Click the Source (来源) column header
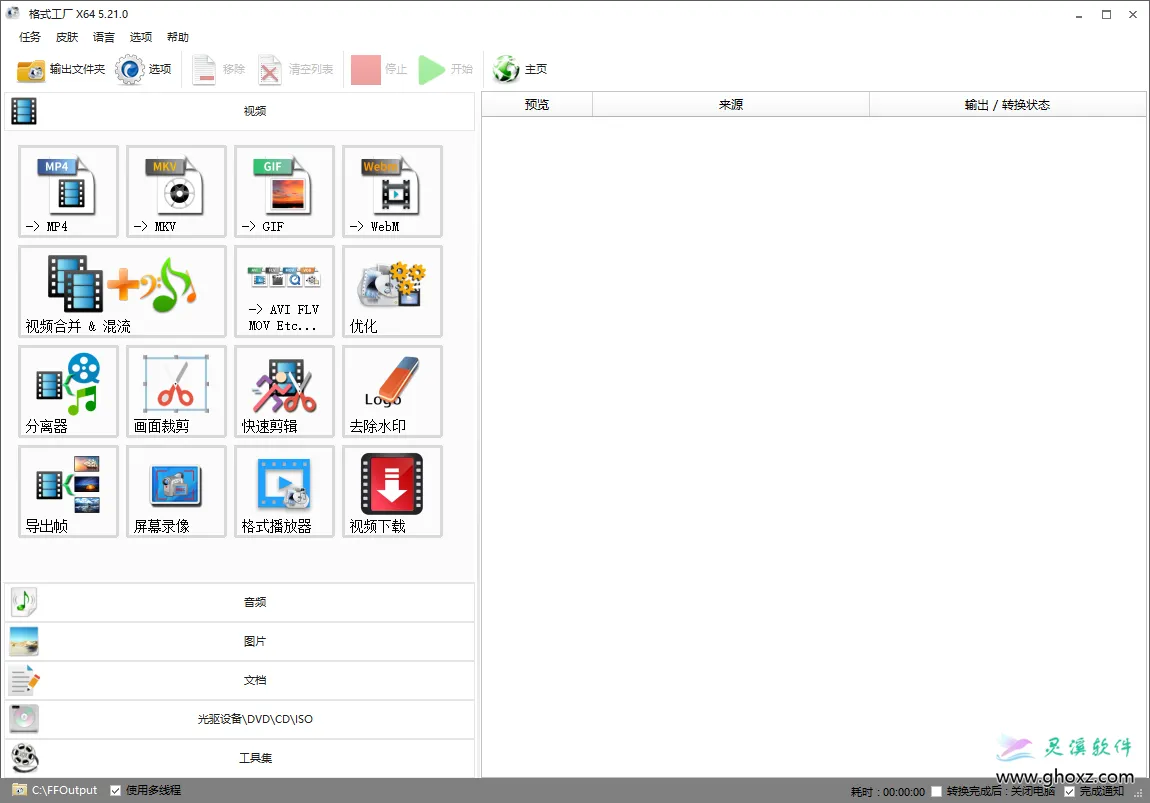The image size is (1150, 803). tap(730, 105)
